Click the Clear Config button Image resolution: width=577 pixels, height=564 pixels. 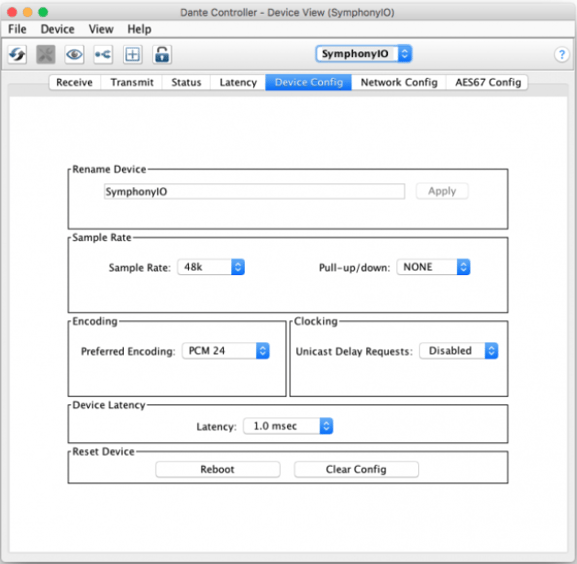(356, 469)
